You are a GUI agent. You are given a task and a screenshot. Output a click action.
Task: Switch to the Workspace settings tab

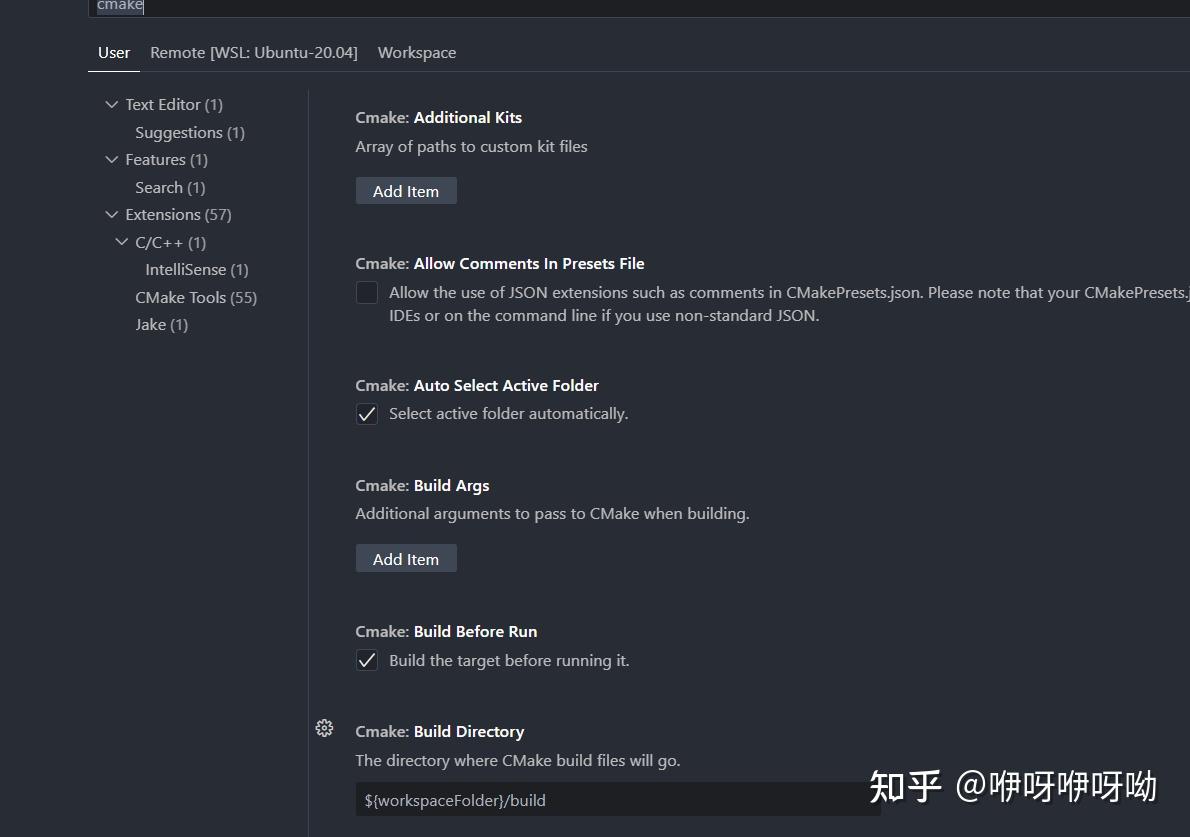pos(417,52)
